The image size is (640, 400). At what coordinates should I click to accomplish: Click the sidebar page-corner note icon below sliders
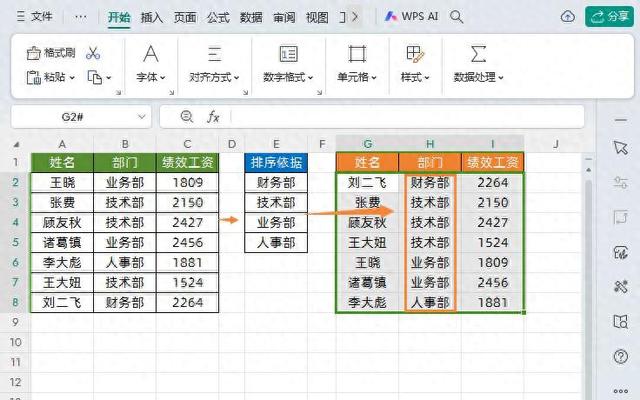(620, 217)
